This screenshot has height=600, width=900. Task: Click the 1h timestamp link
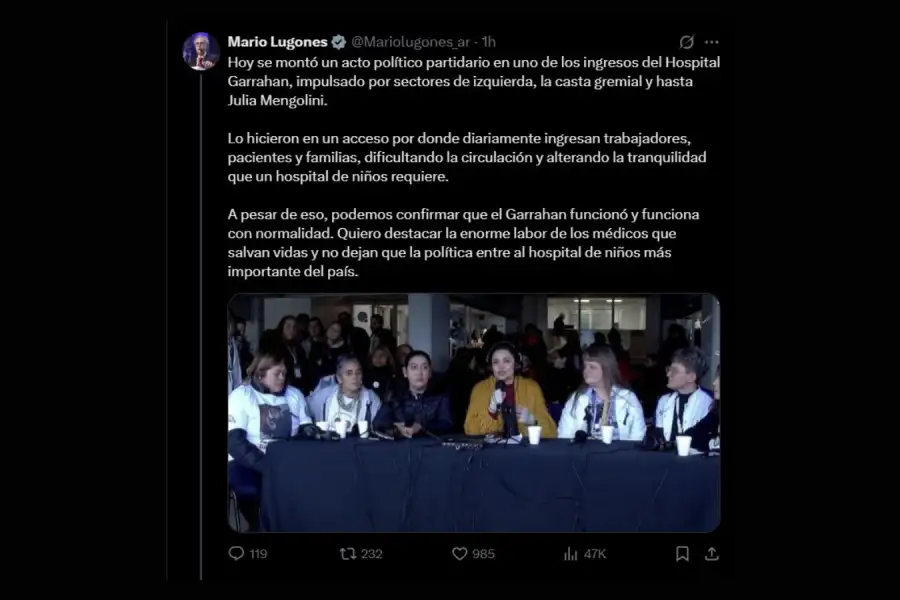click(488, 42)
